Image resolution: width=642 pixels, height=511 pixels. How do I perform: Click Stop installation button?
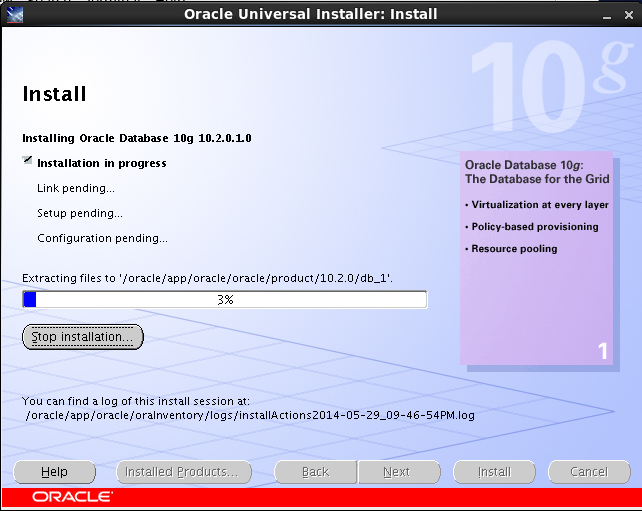[83, 337]
